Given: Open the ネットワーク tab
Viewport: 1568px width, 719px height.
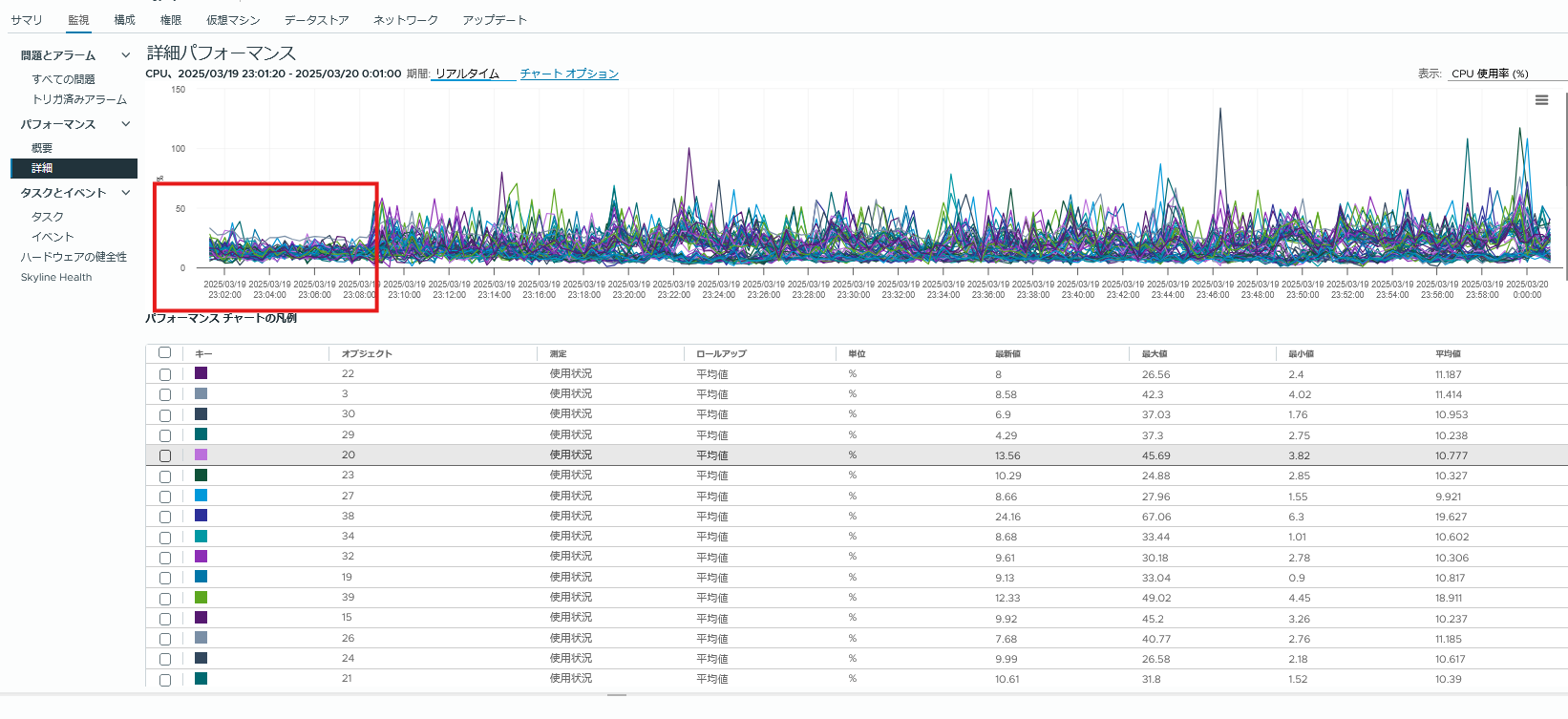Looking at the screenshot, I should 406,20.
